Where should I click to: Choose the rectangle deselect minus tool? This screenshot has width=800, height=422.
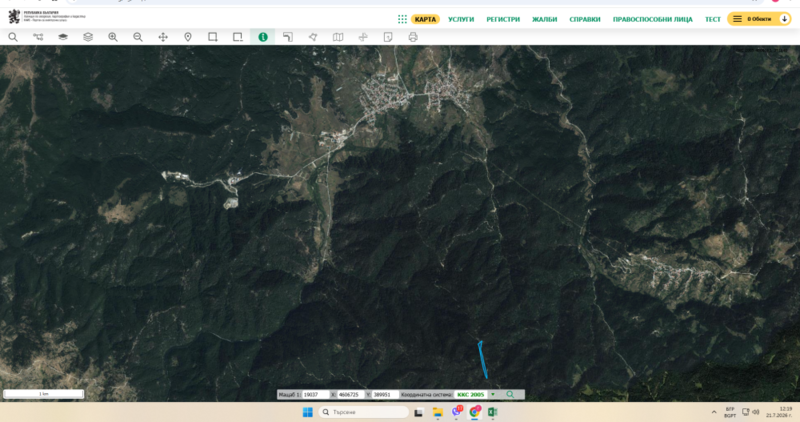tap(238, 37)
